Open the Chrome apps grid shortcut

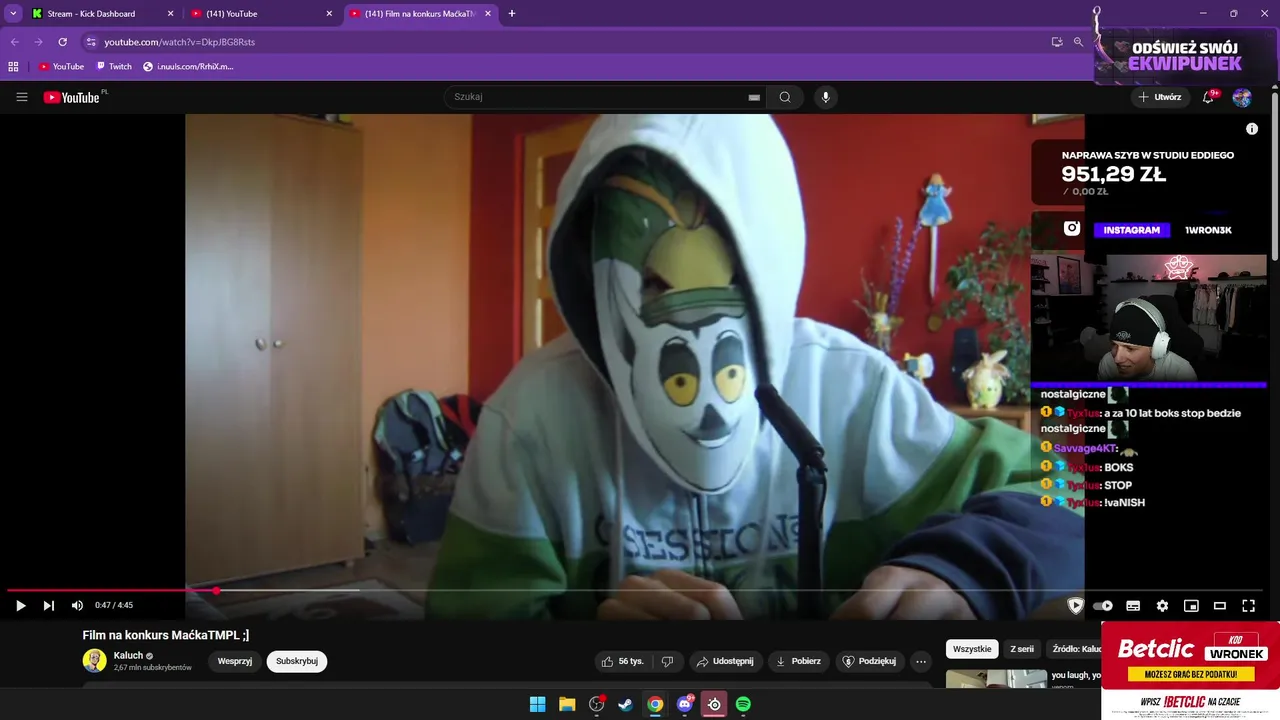pos(13,67)
